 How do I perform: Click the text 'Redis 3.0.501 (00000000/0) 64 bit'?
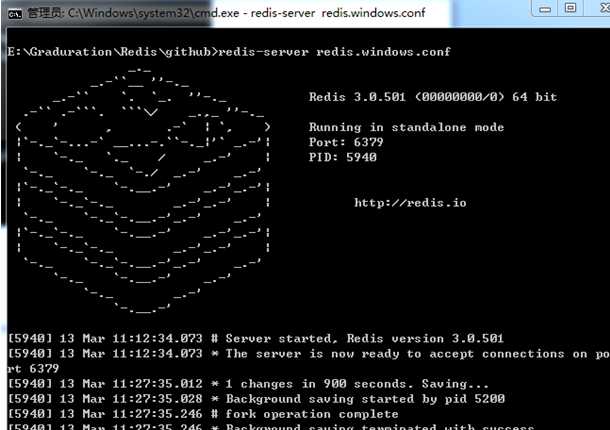click(433, 97)
